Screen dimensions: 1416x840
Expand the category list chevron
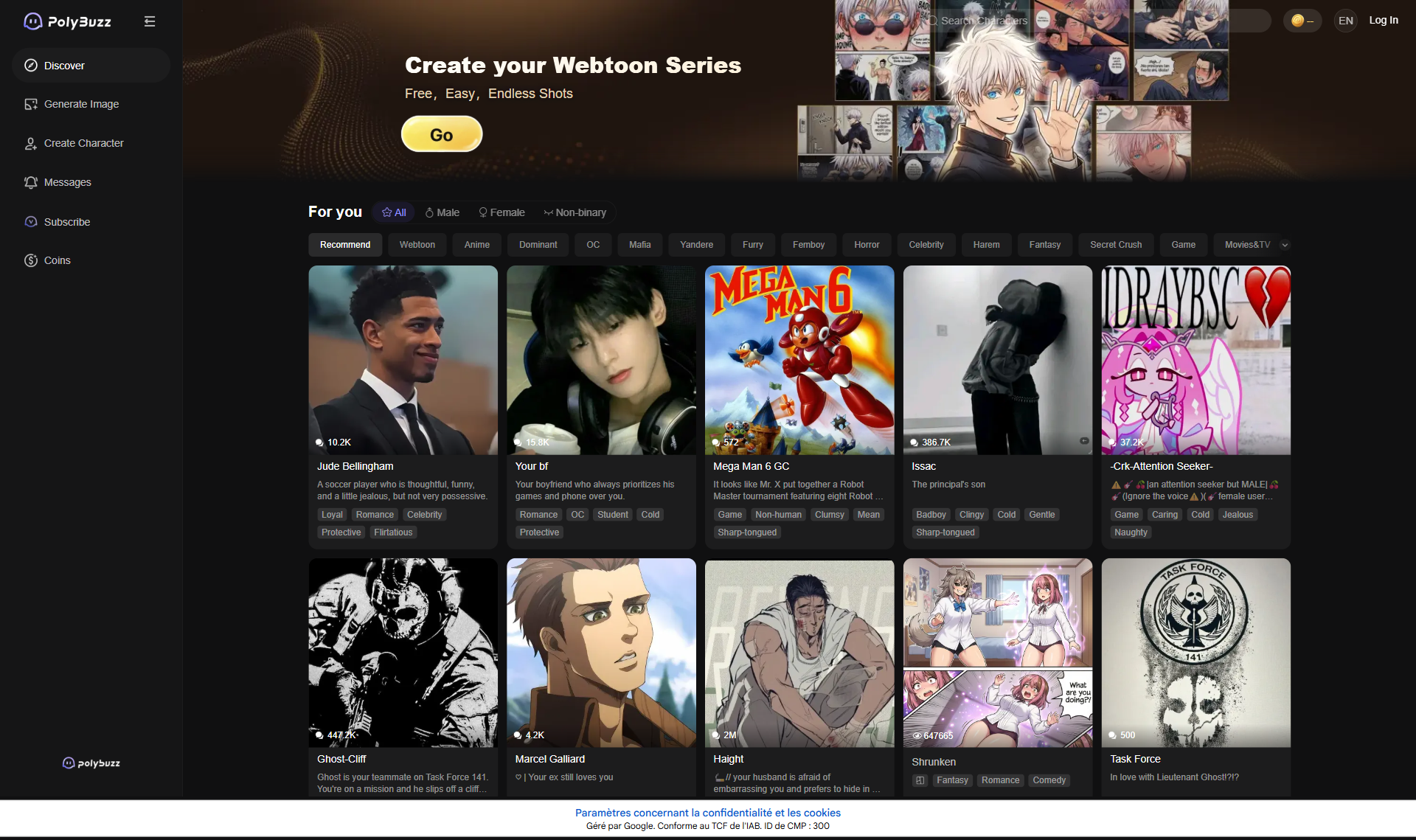coord(1285,245)
